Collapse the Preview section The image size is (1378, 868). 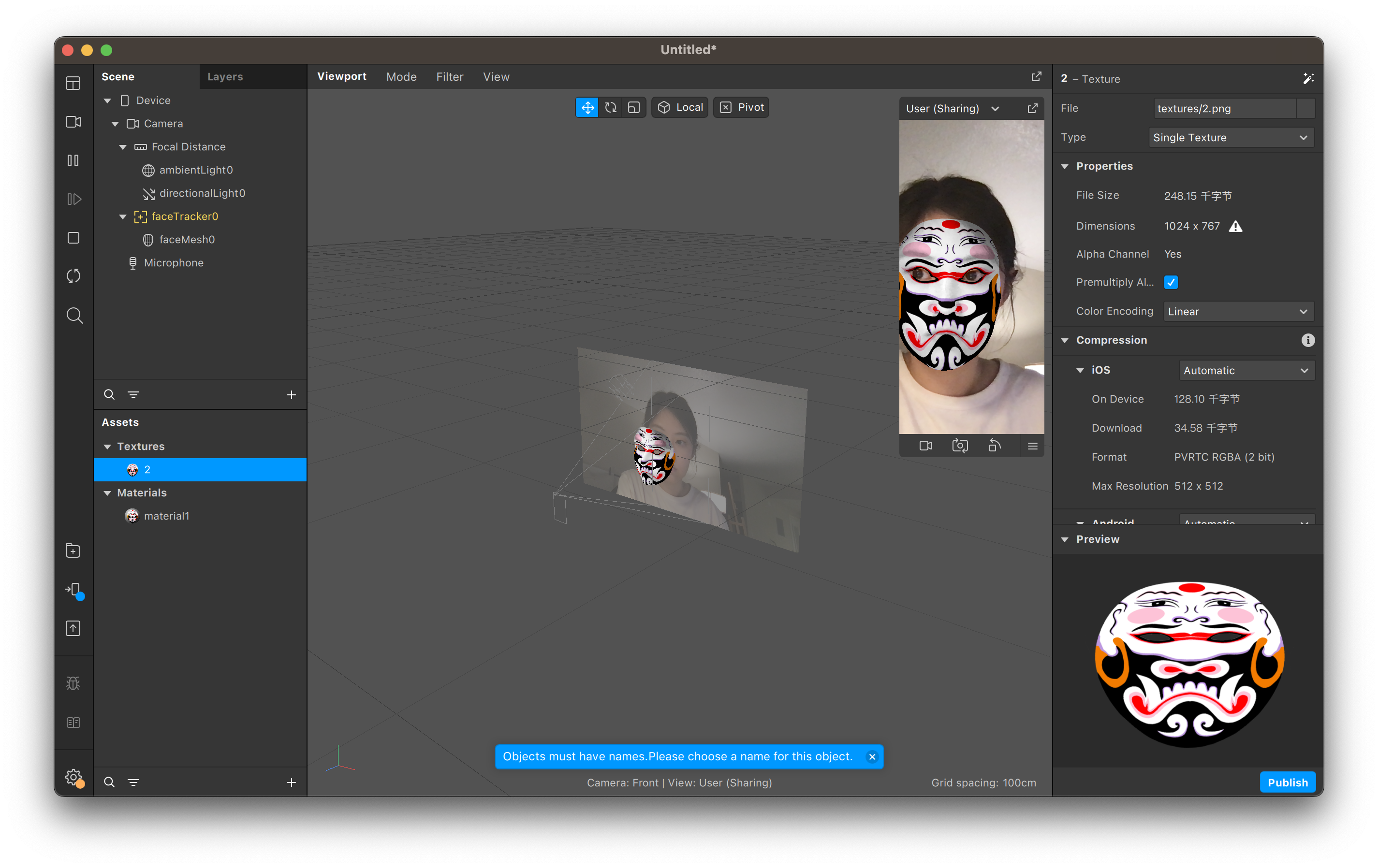tap(1064, 539)
